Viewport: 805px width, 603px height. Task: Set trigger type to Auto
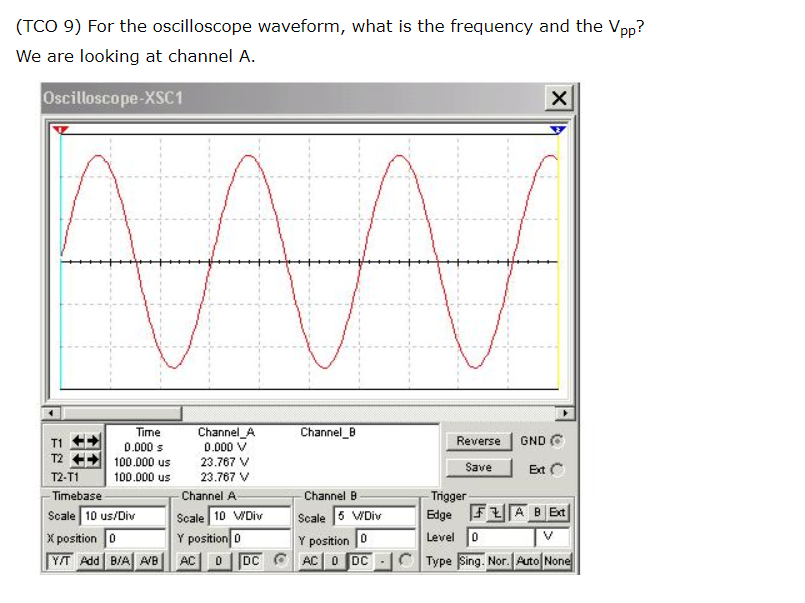529,560
